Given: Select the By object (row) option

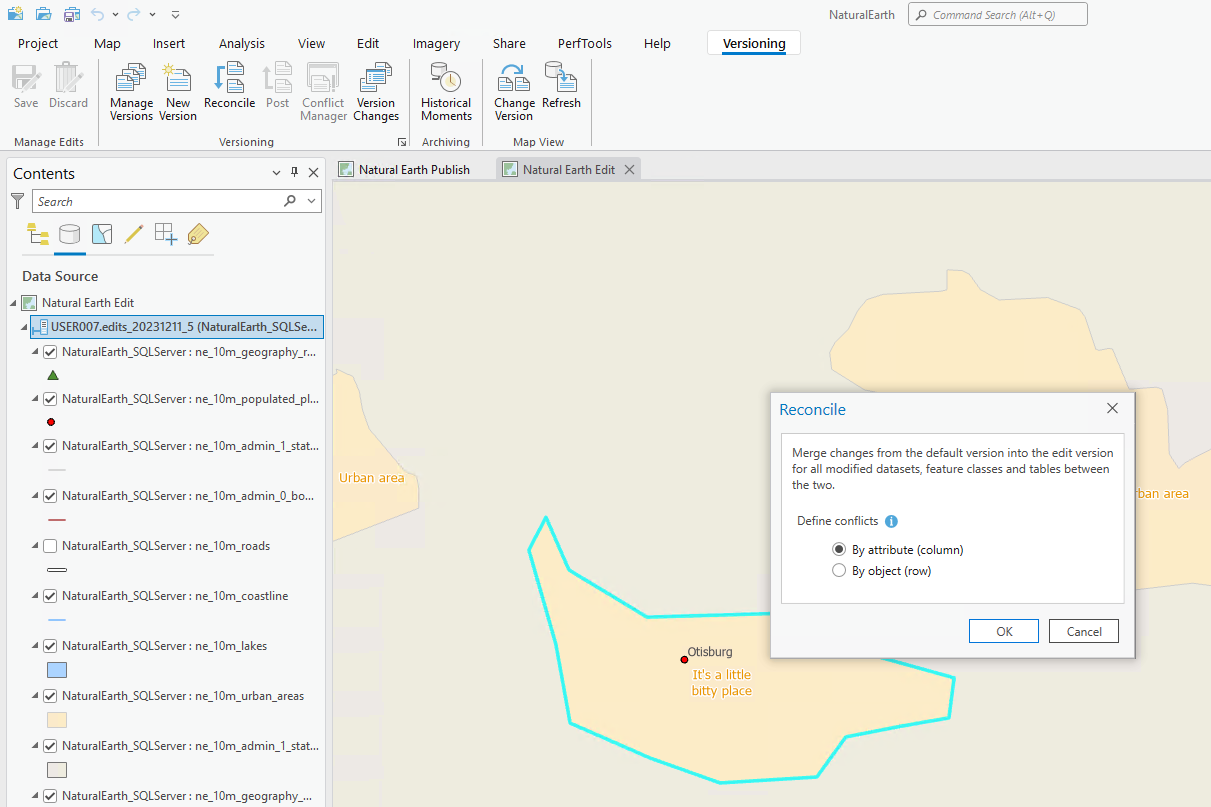Looking at the screenshot, I should click(840, 571).
